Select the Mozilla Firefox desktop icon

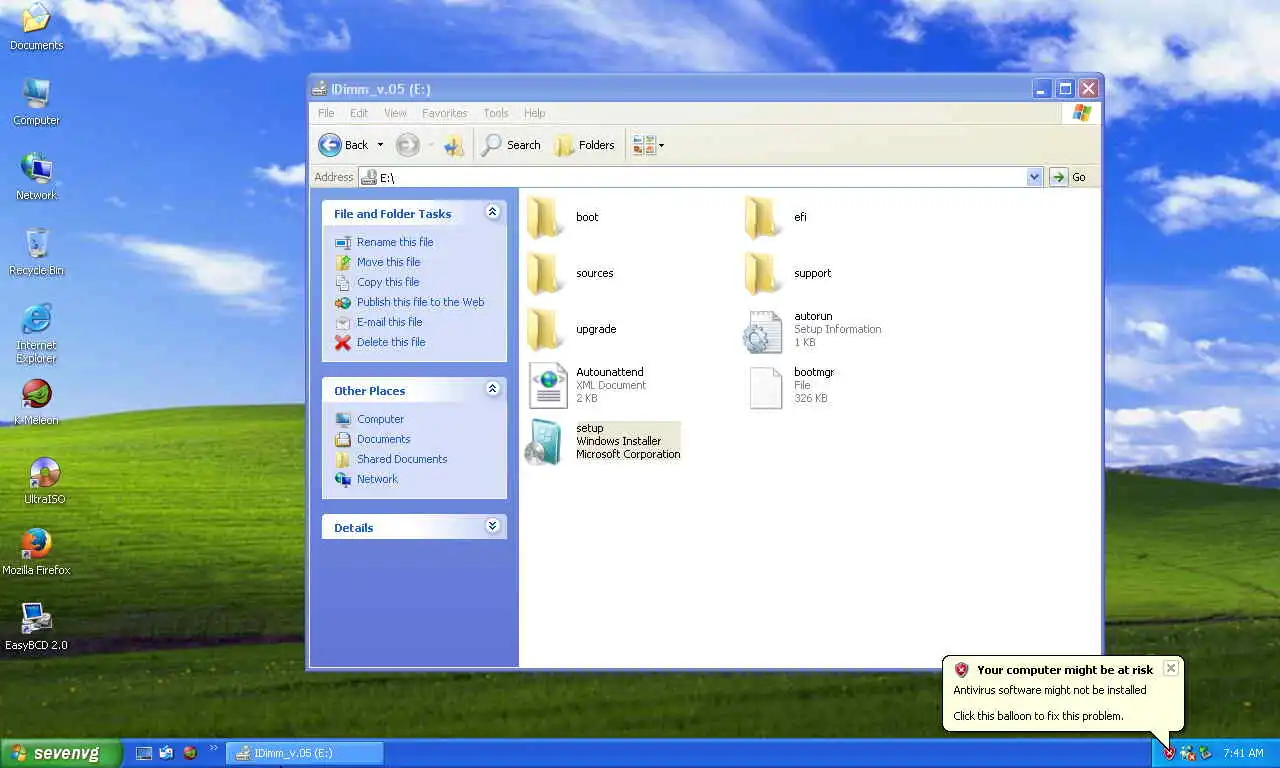(x=37, y=552)
